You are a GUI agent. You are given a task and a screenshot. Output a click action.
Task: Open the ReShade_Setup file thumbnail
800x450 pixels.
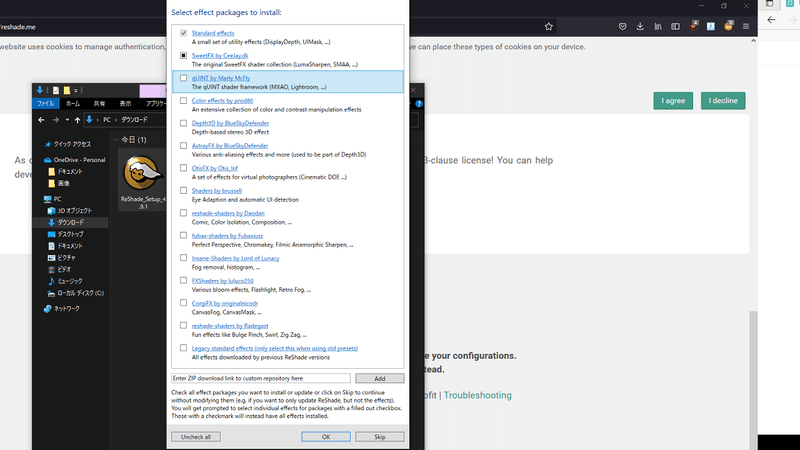[x=142, y=181]
